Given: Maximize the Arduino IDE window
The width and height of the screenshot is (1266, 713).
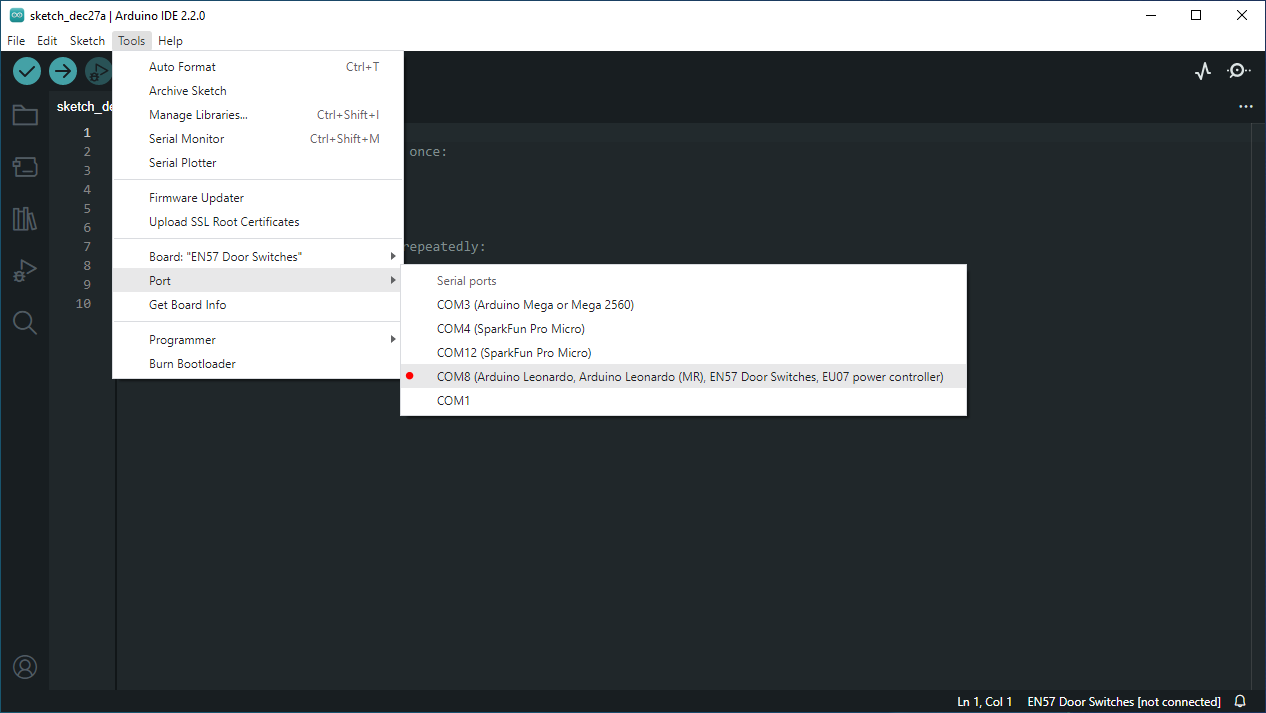Looking at the screenshot, I should pyautogui.click(x=1196, y=15).
